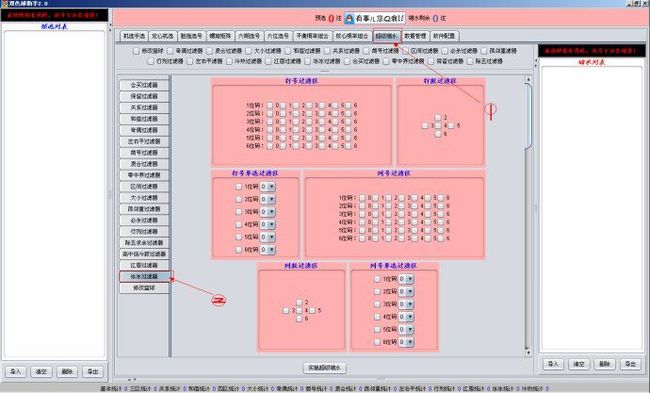Viewport: 650px width, 393px height.
Task: Click 导入 under the left list
Action: 15,371
